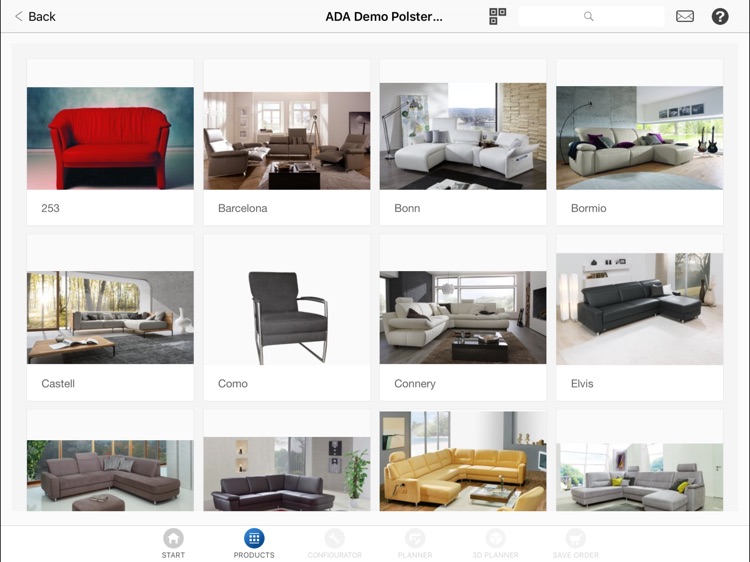Viewport: 750px width, 562px height.
Task: Open the Como armchair thumbnail
Action: (287, 318)
